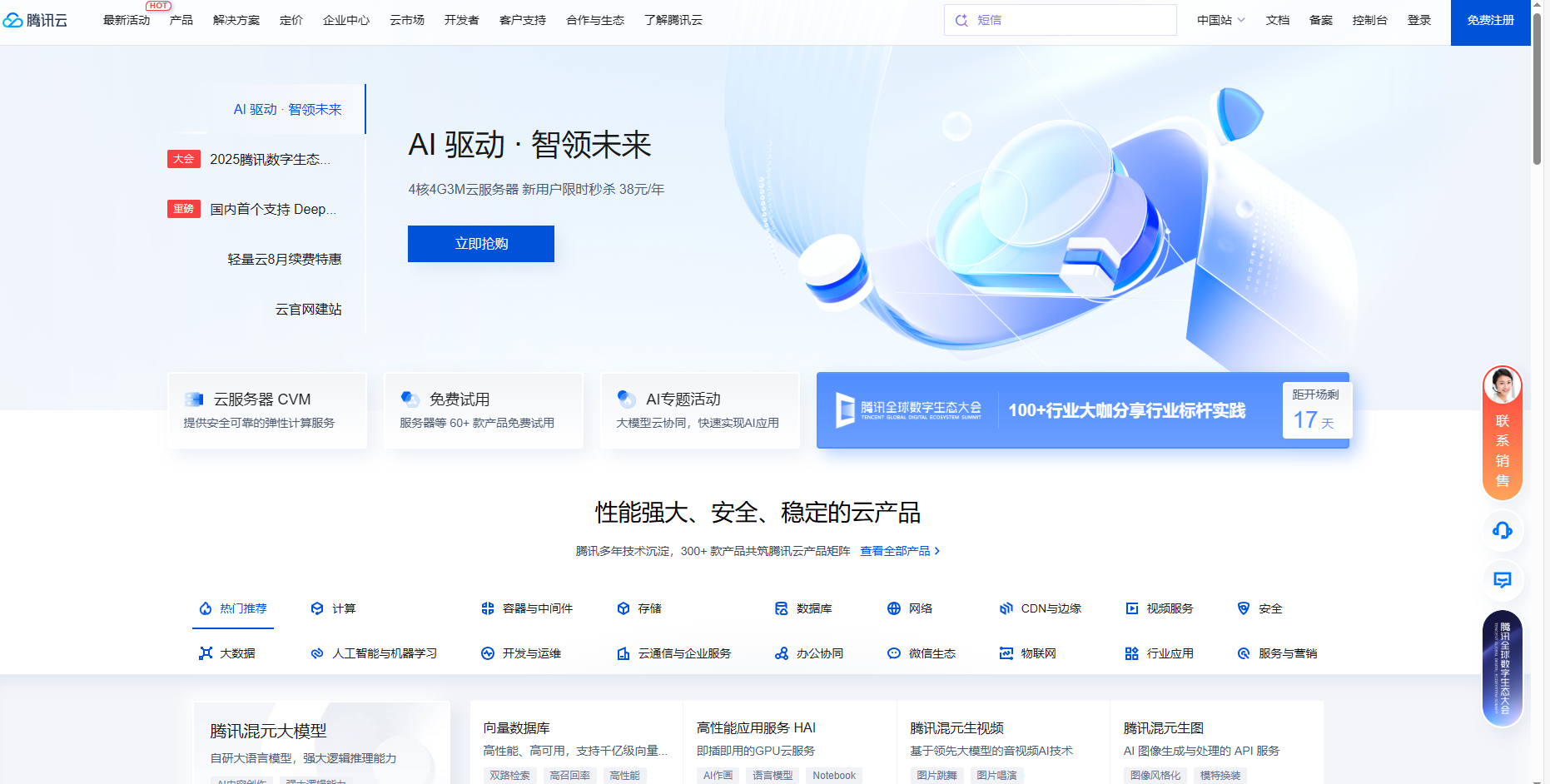Click the 人工智能与机器学习 icon
Screen dimensions: 1550x784
click(317, 653)
